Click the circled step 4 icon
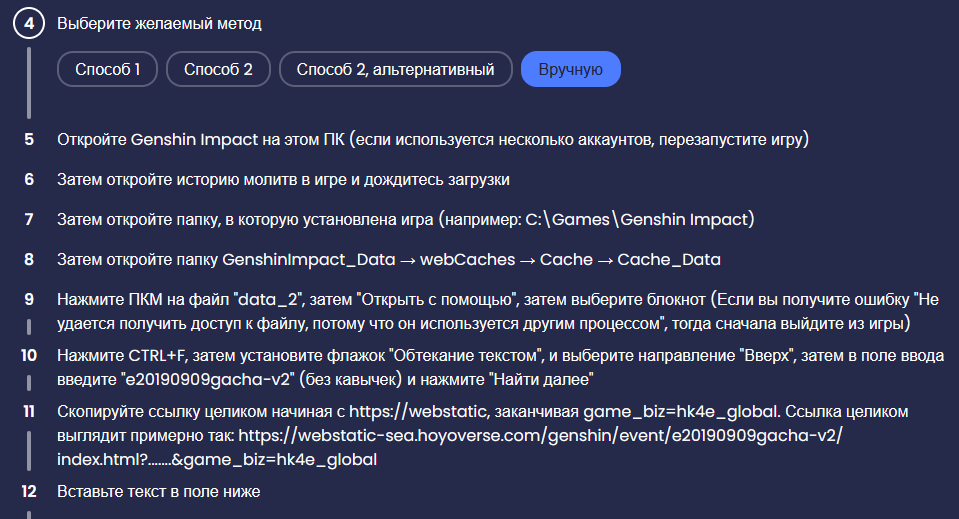Viewport: 959px width, 519px height. point(29,23)
